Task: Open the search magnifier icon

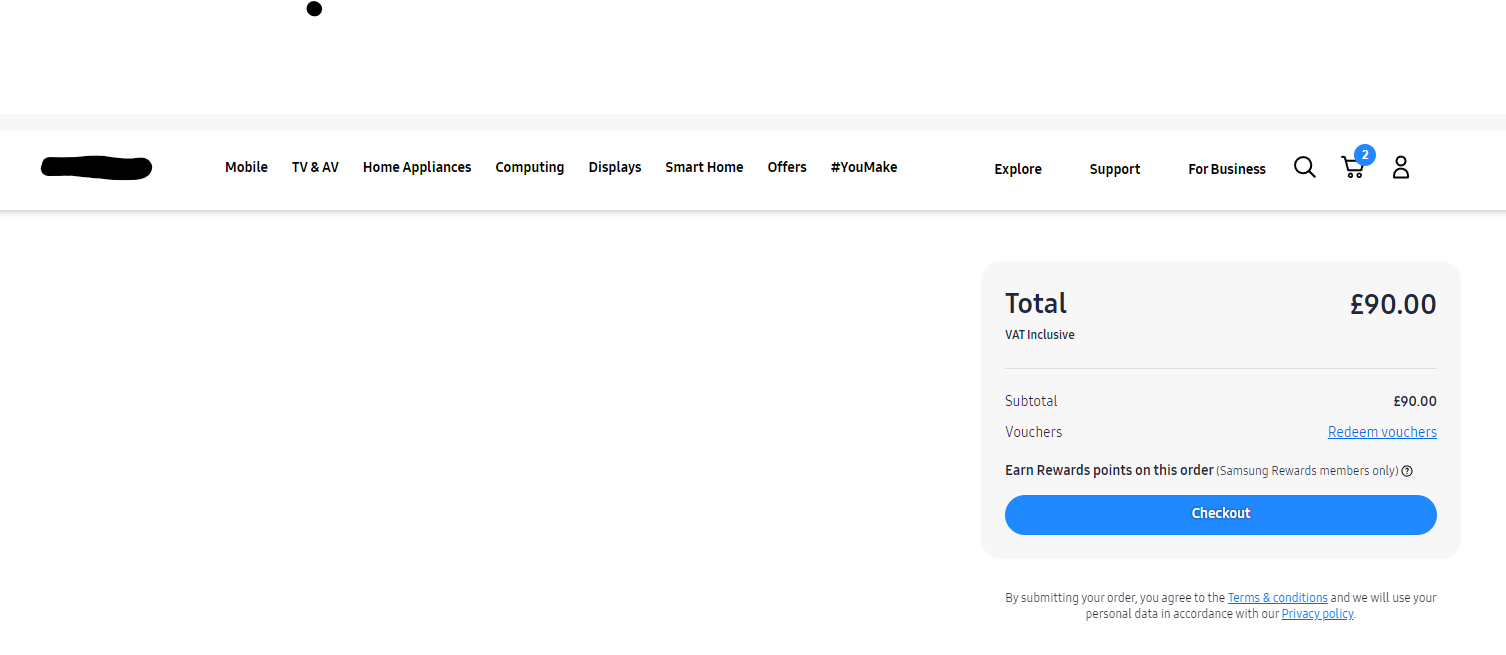Action: click(x=1304, y=167)
